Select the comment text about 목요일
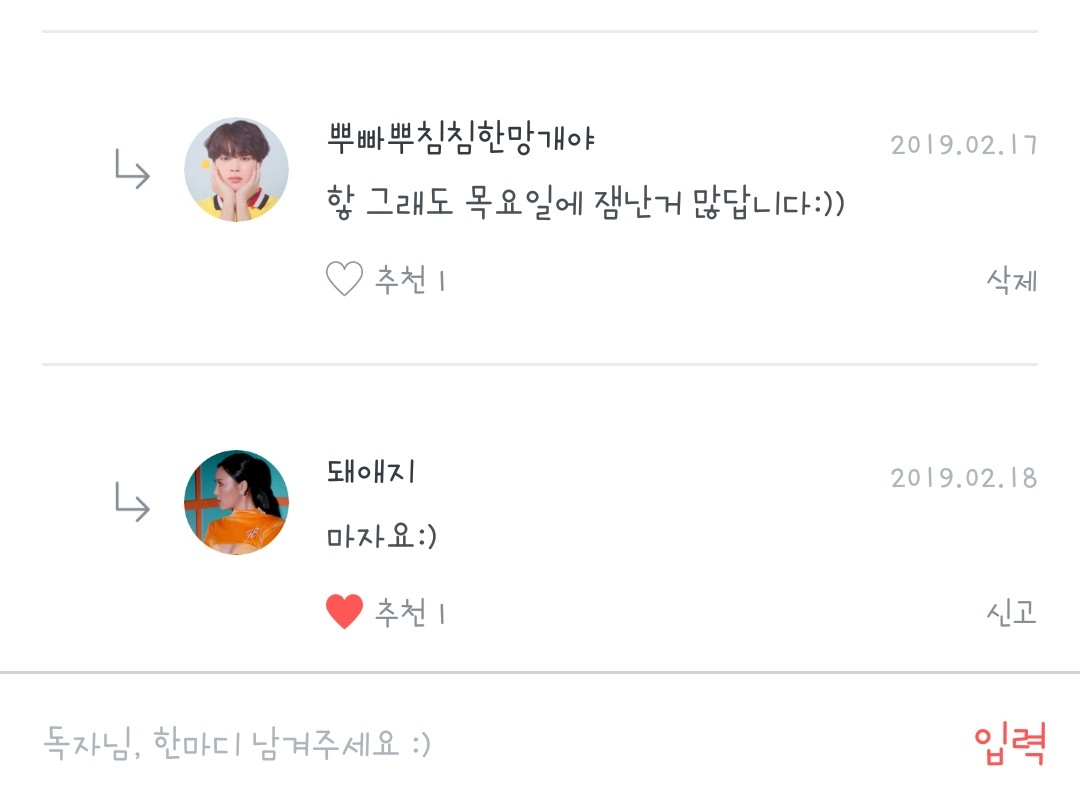 [x=586, y=204]
